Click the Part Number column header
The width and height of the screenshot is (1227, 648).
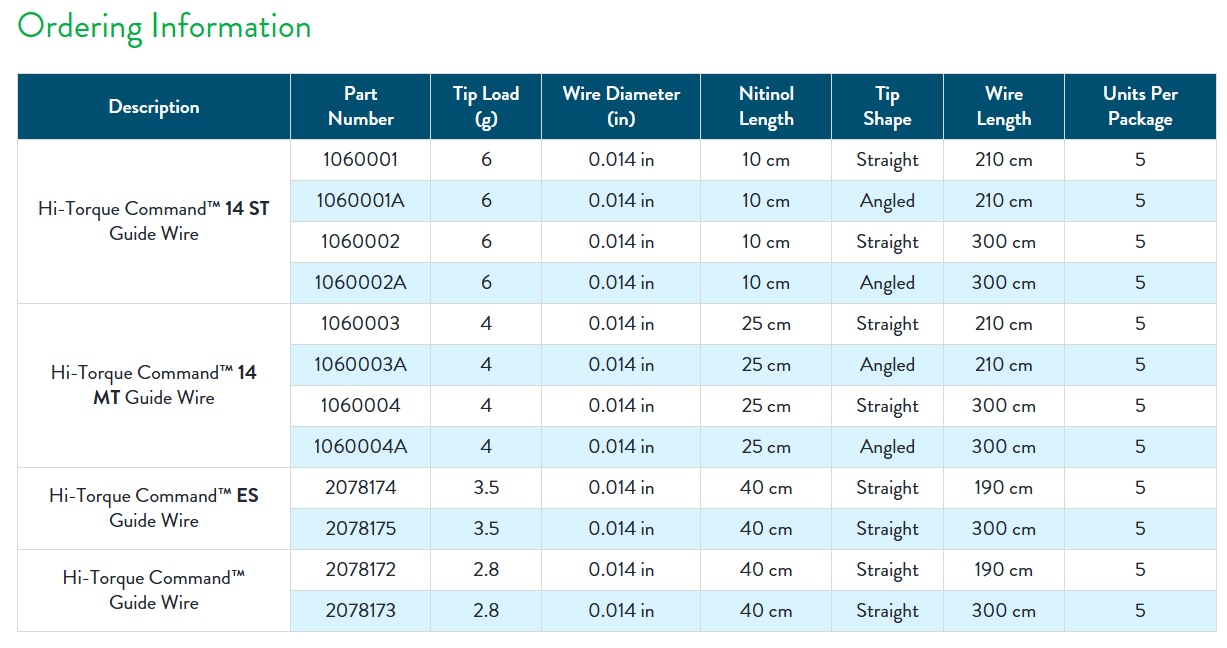(361, 106)
